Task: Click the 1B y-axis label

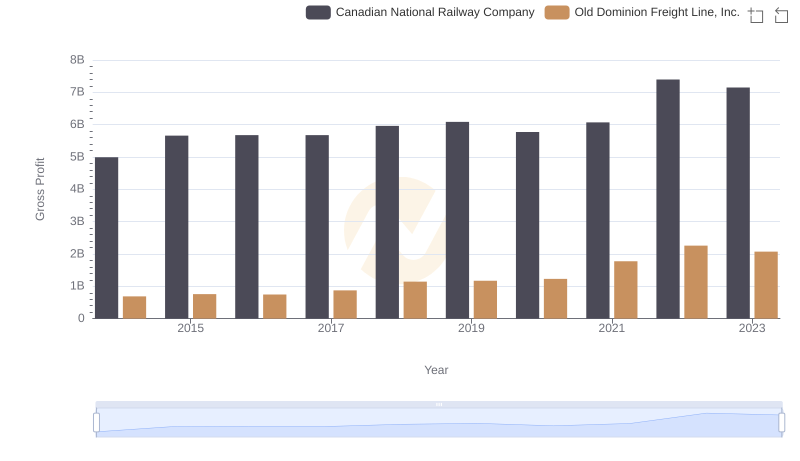Action: [x=78, y=286]
